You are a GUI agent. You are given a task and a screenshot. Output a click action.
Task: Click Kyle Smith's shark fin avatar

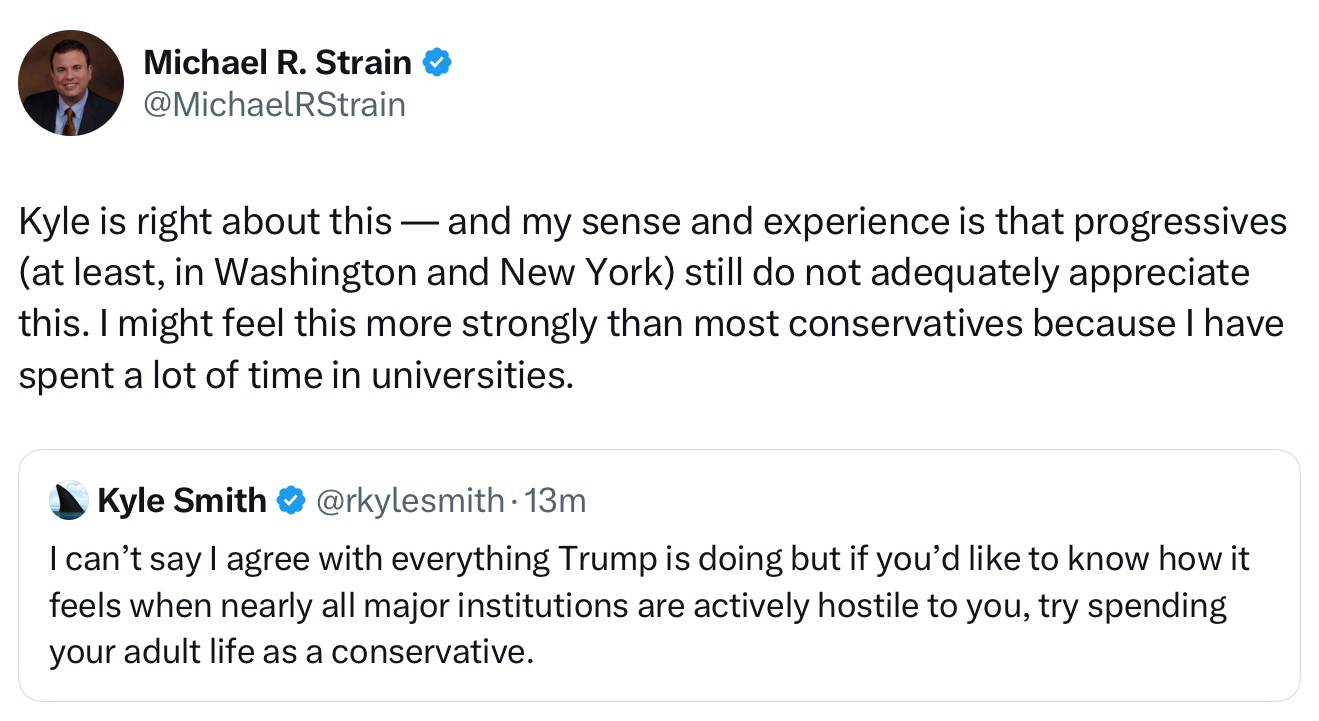(68, 500)
